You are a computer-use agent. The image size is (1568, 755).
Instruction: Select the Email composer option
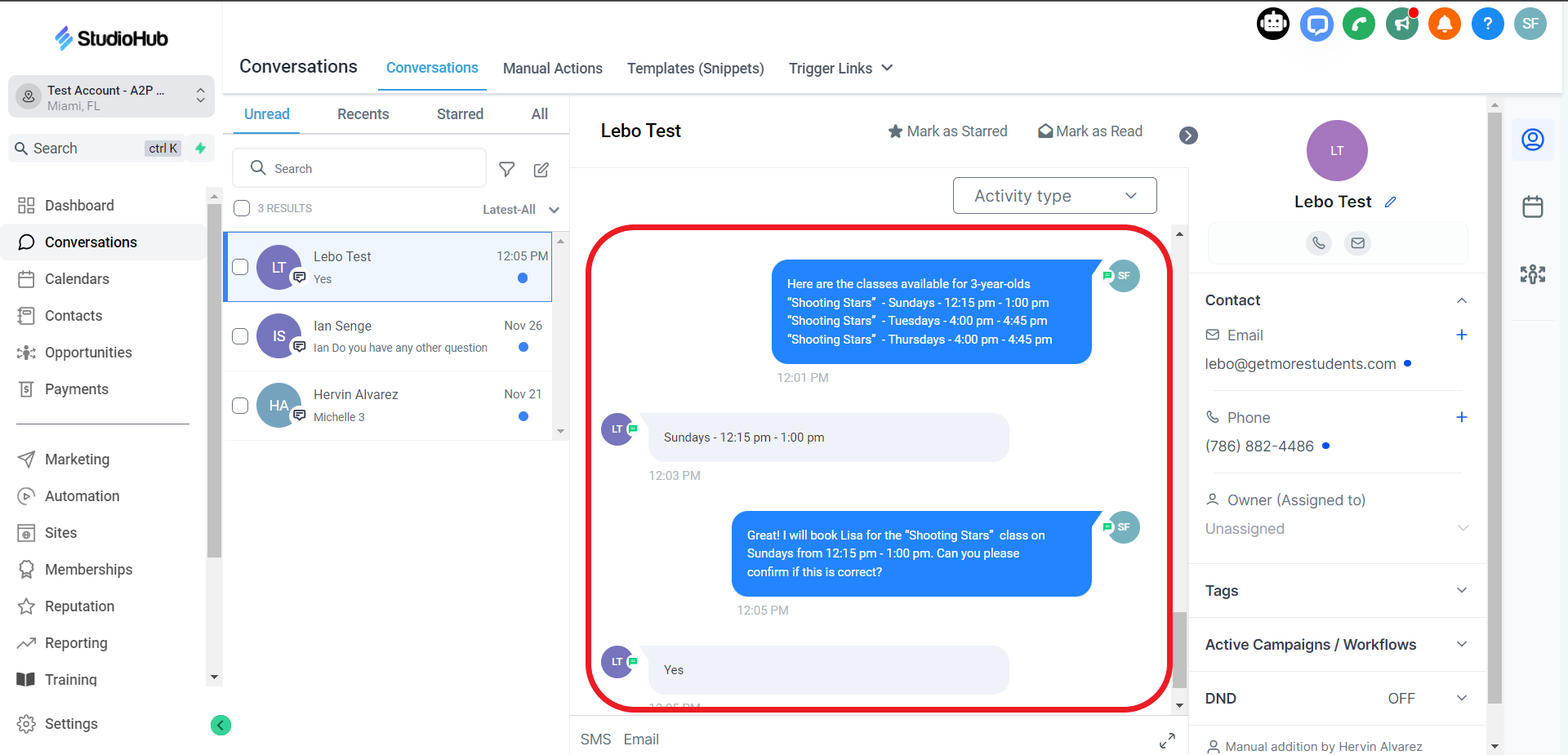pyautogui.click(x=641, y=739)
